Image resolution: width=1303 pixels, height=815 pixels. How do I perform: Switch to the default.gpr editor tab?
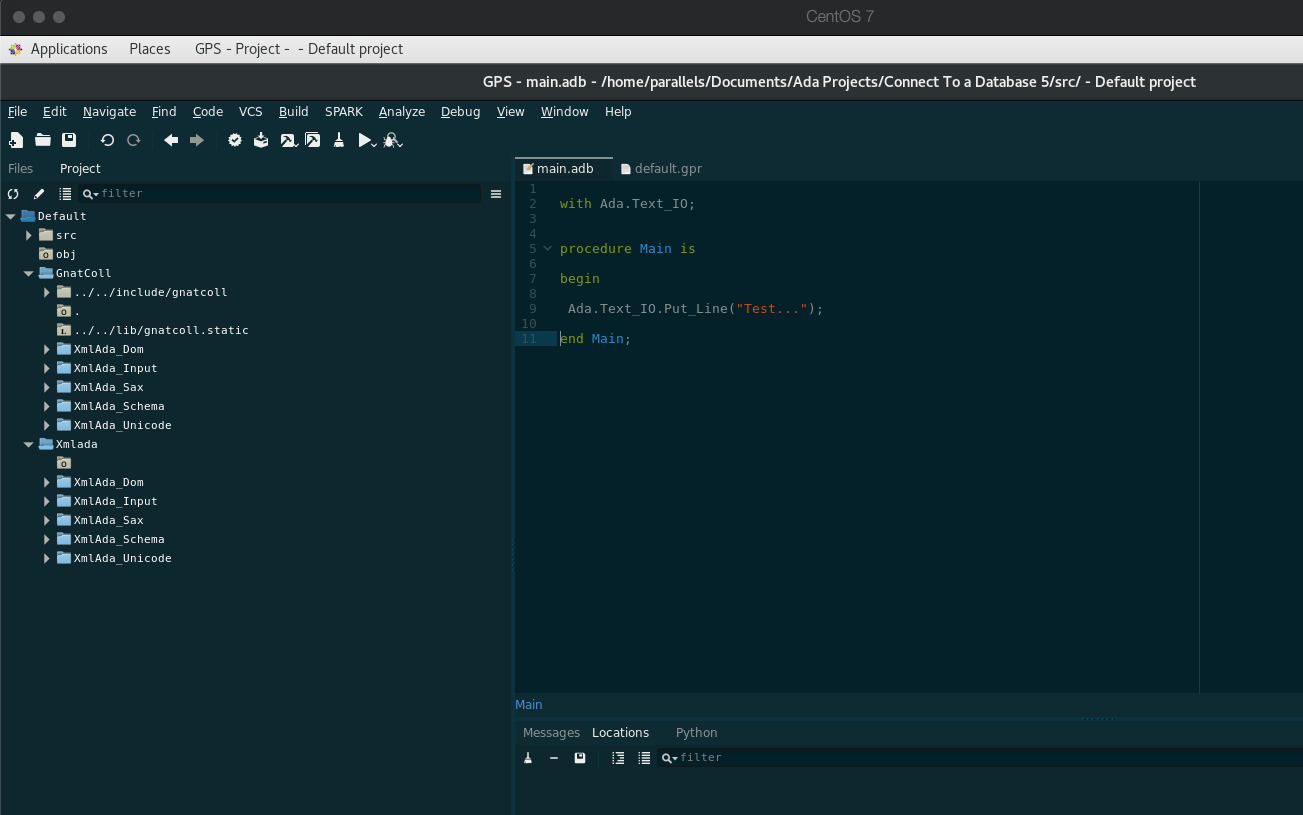661,169
